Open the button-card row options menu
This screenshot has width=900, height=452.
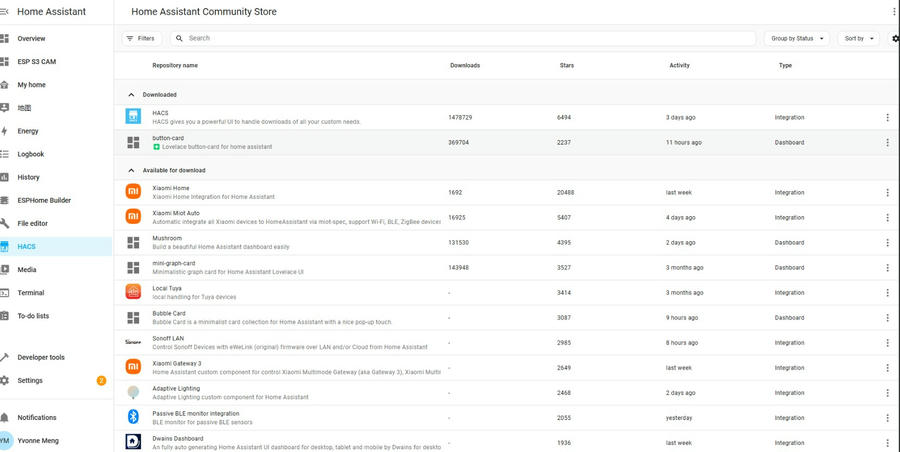pyautogui.click(x=887, y=142)
